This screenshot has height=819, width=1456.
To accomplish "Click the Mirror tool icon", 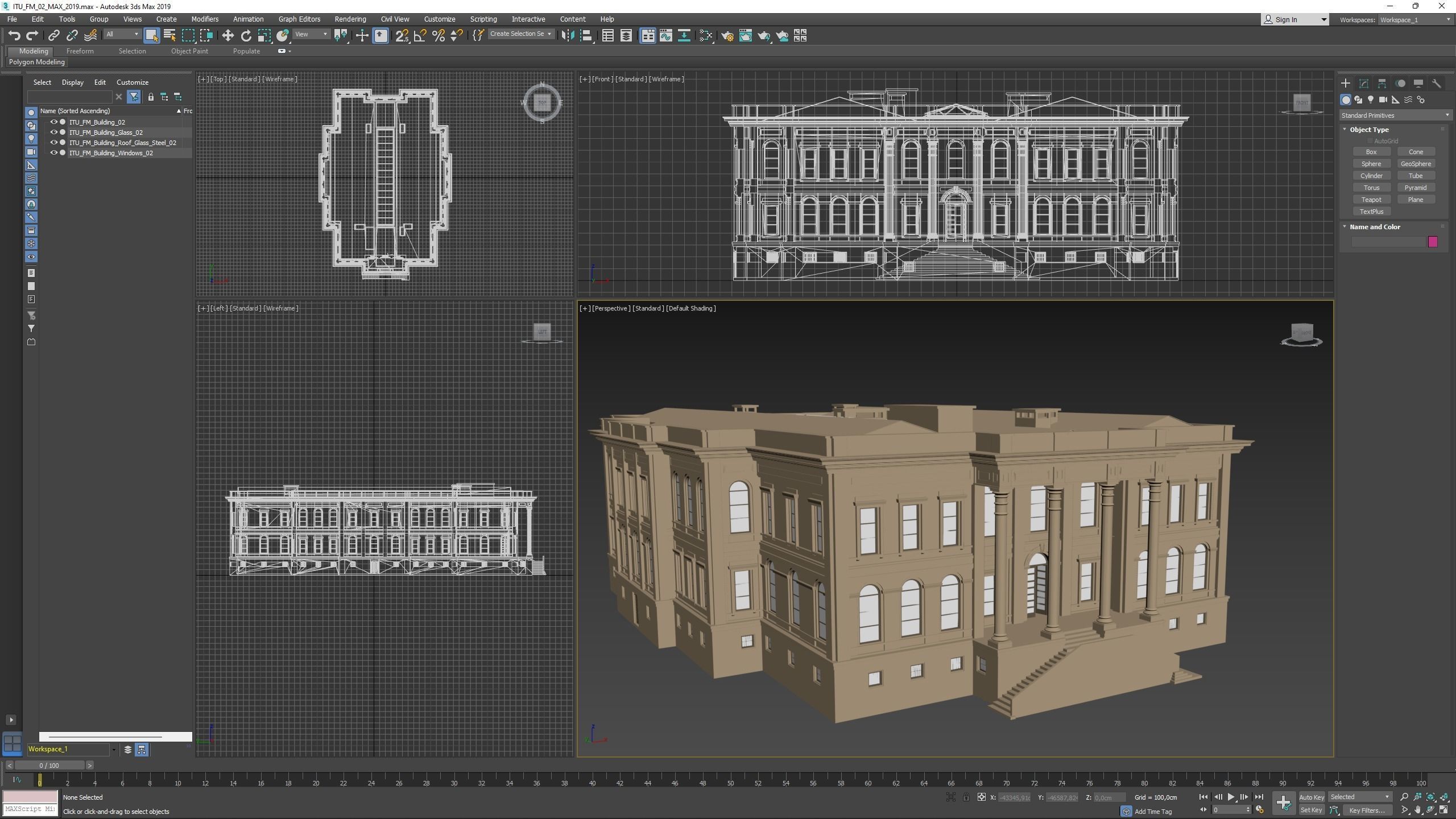I will click(x=567, y=36).
